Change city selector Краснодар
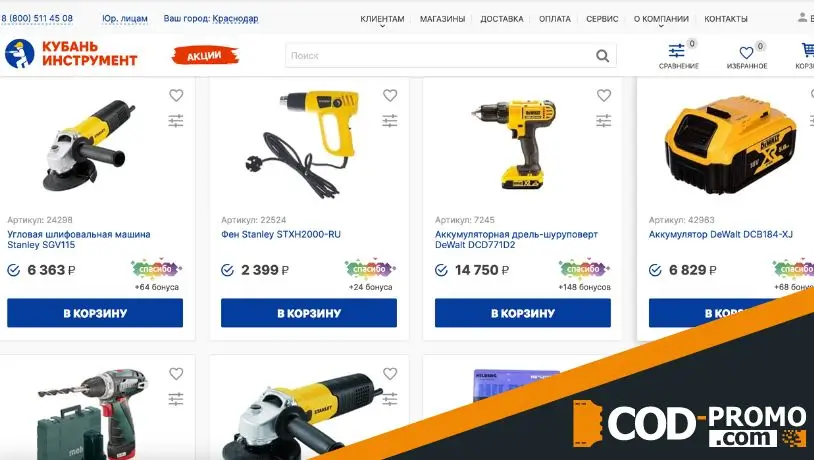Image resolution: width=814 pixels, height=460 pixels. [x=235, y=18]
